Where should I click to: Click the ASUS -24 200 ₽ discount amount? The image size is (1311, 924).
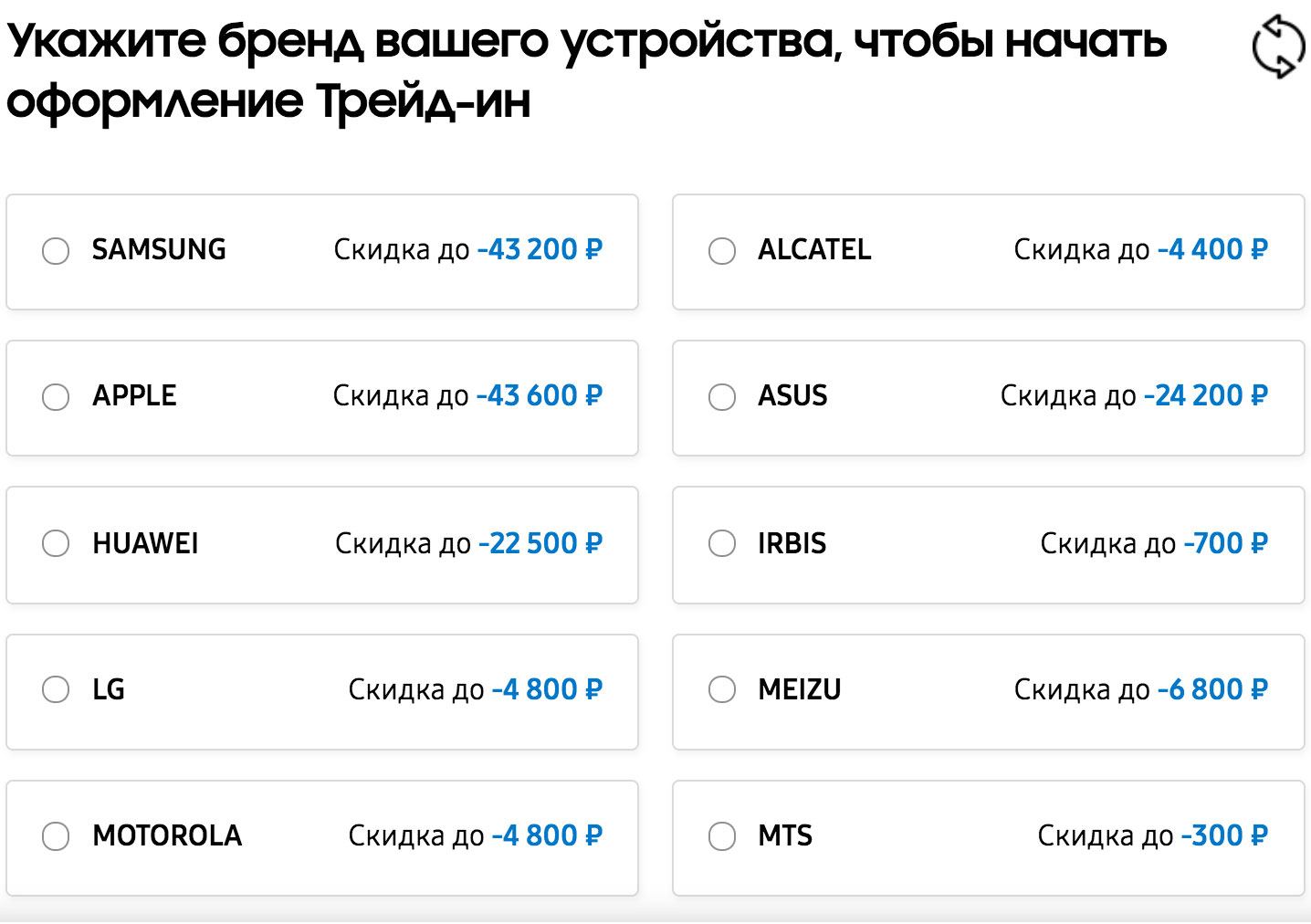pyautogui.click(x=1206, y=395)
